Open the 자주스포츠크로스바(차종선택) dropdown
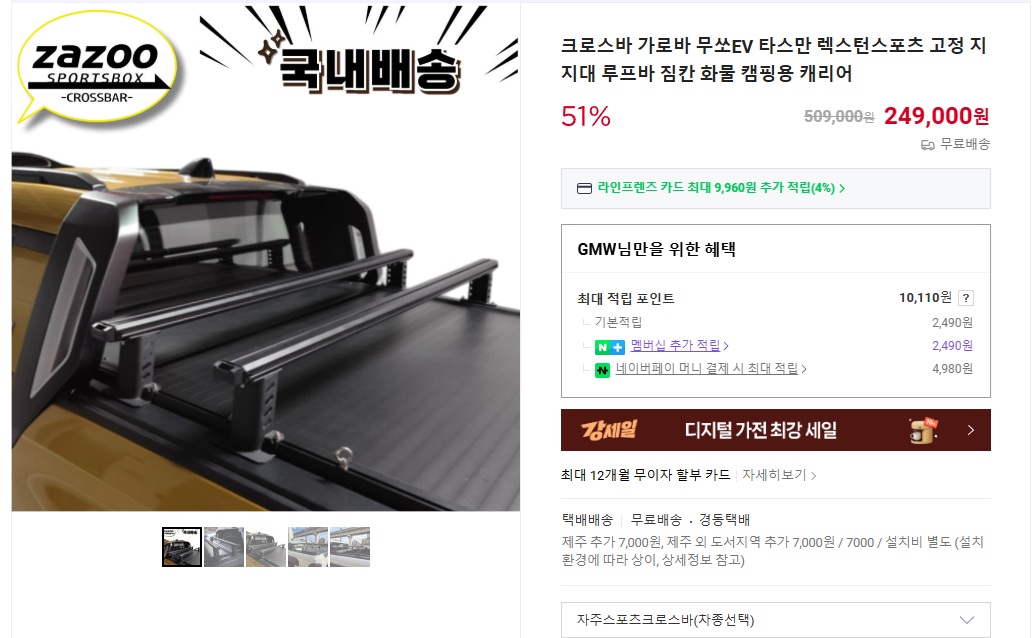The width and height of the screenshot is (1035, 638). tap(776, 620)
